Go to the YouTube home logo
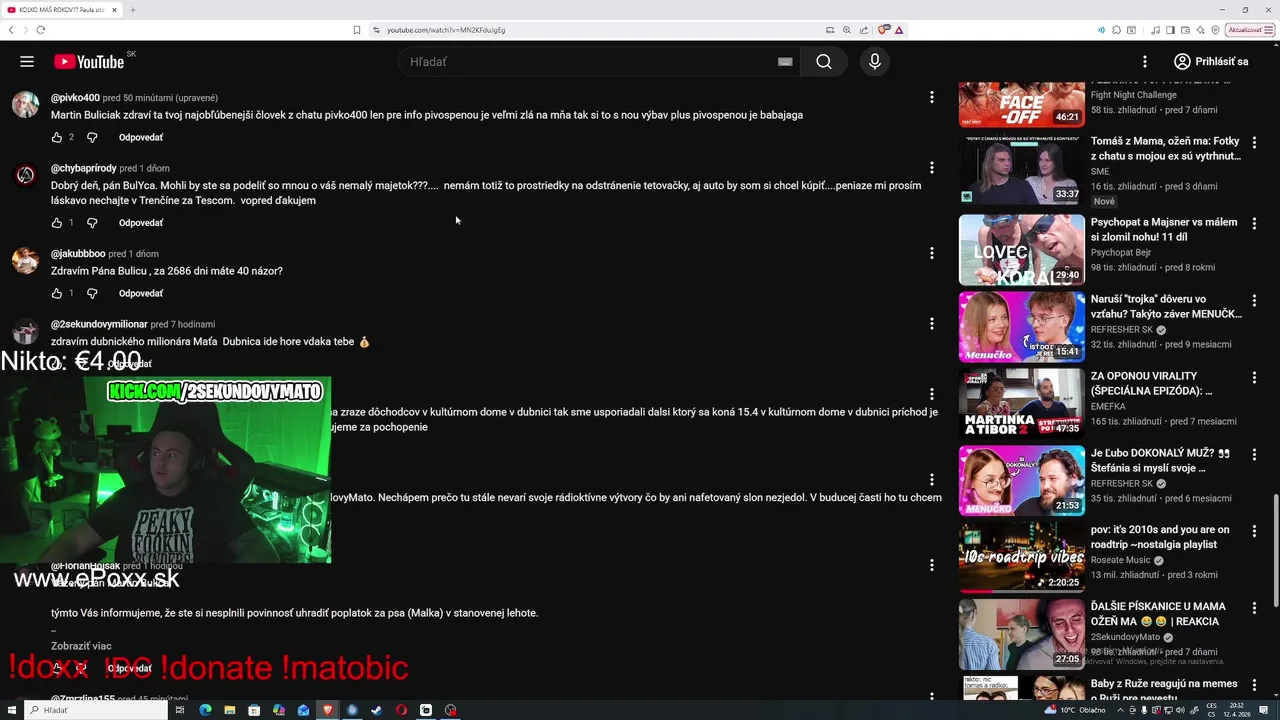This screenshot has height=720, width=1280. click(89, 62)
